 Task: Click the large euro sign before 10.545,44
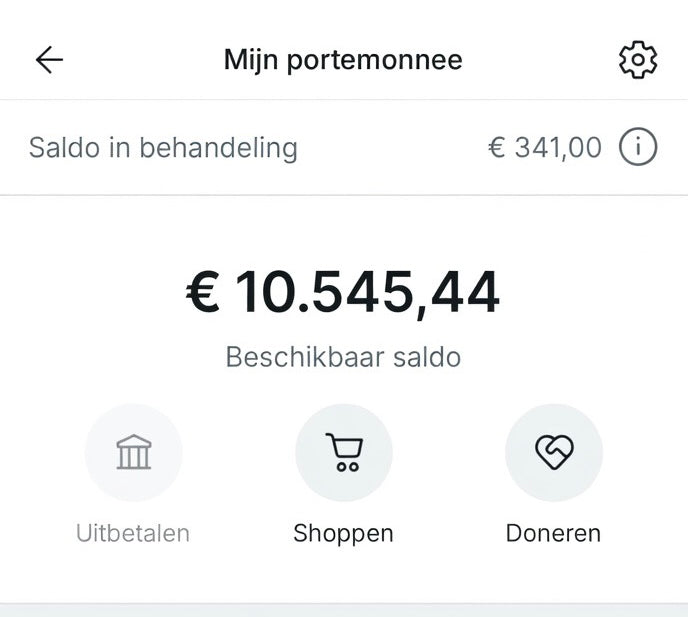pos(203,293)
